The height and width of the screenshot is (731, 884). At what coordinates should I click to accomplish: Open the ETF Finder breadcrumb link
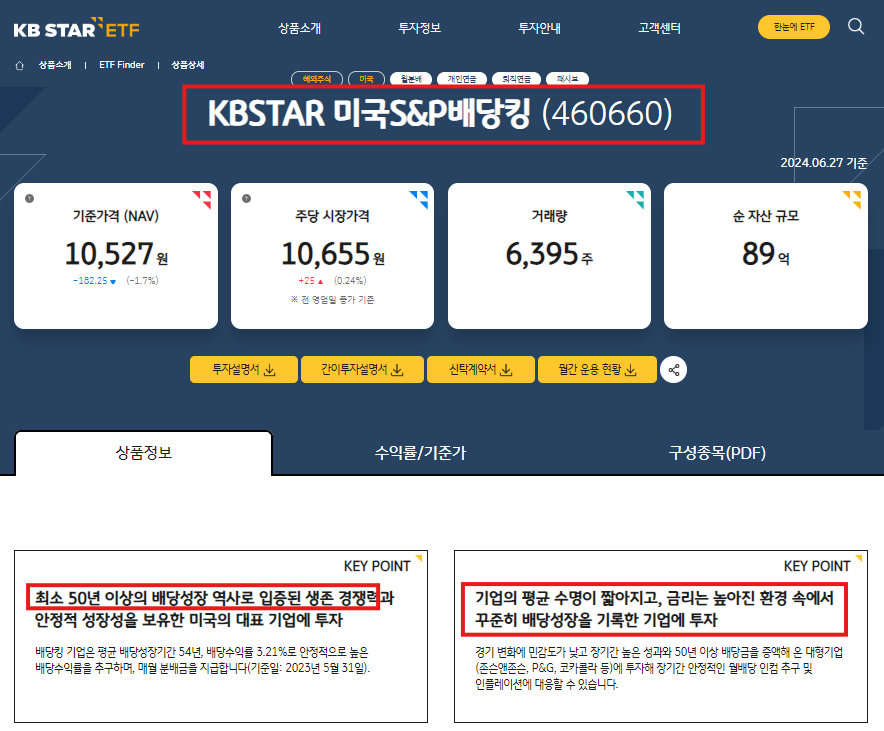120,64
